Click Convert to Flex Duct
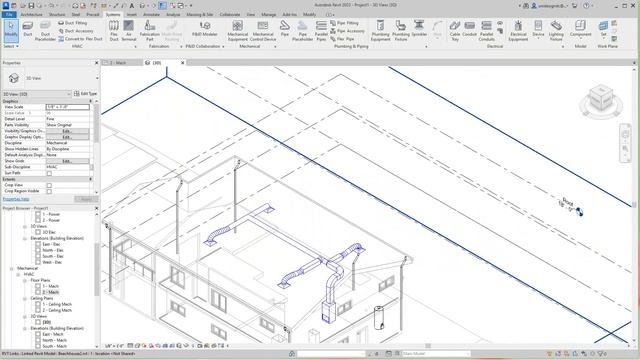This screenshot has width=640, height=360. coord(80,39)
